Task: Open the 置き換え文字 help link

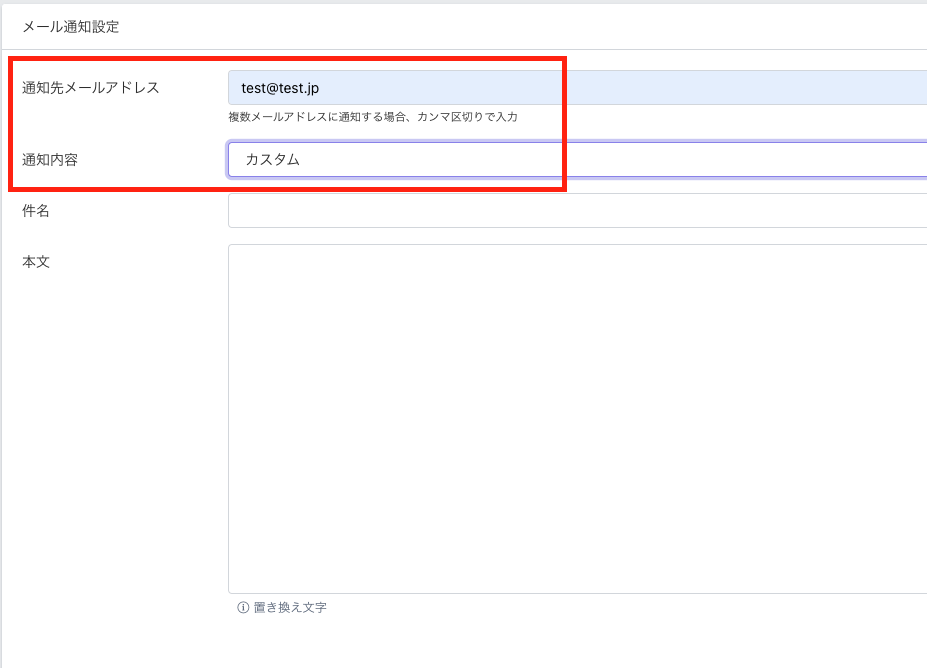Action: tap(290, 608)
